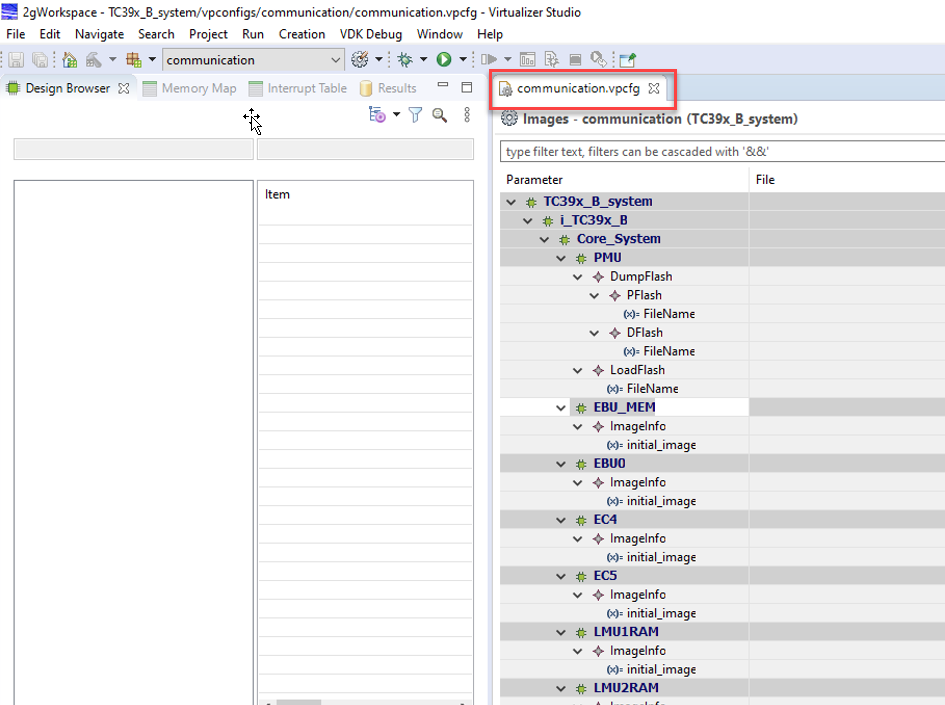Click the home build icon in toolbar
The width and height of the screenshot is (945, 705).
coord(70,60)
